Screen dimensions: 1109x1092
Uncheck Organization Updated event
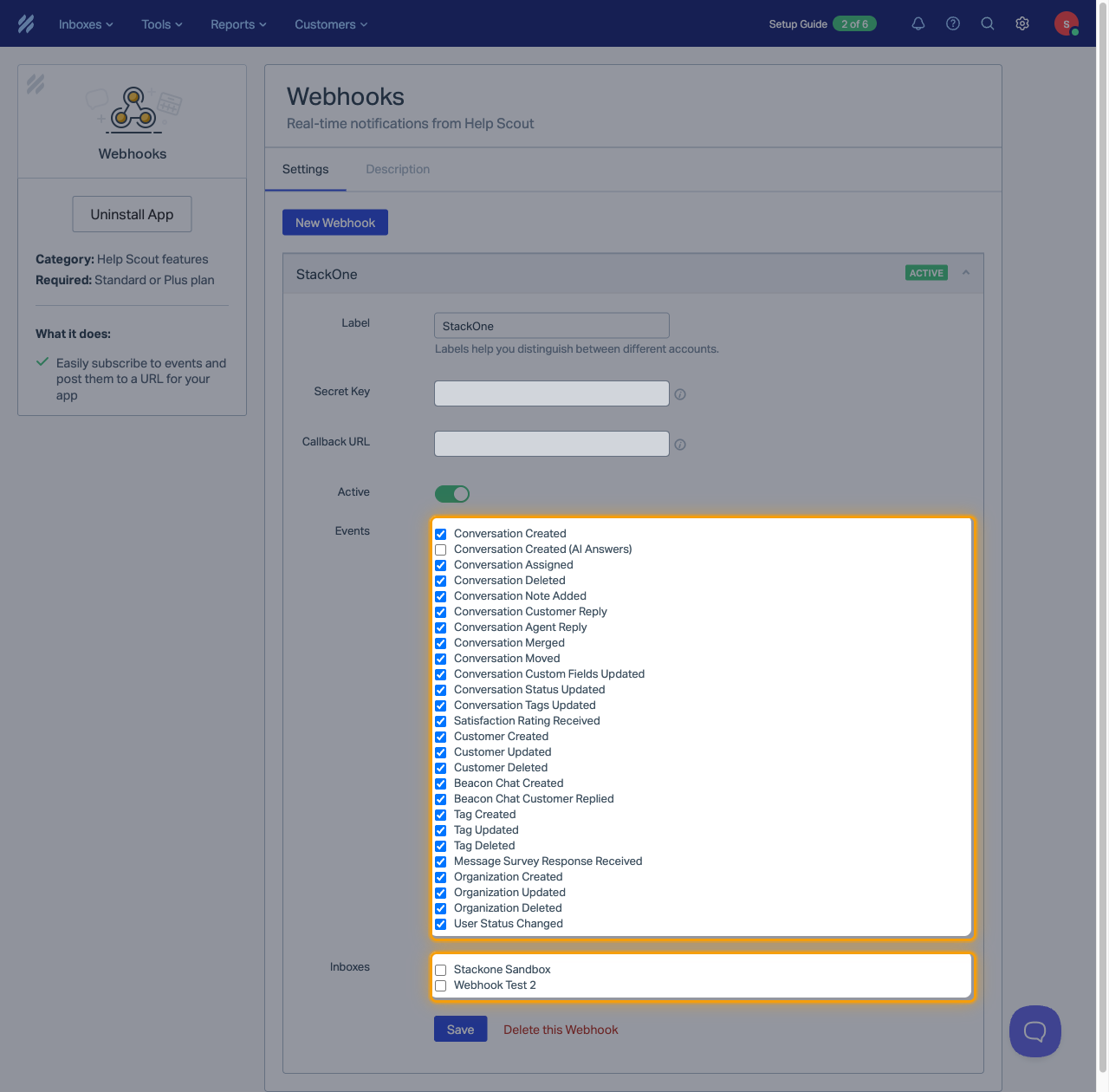(441, 893)
